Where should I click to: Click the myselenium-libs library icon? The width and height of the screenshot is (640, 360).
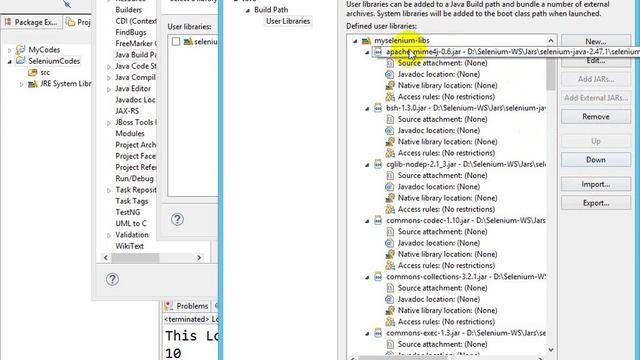tap(367, 40)
